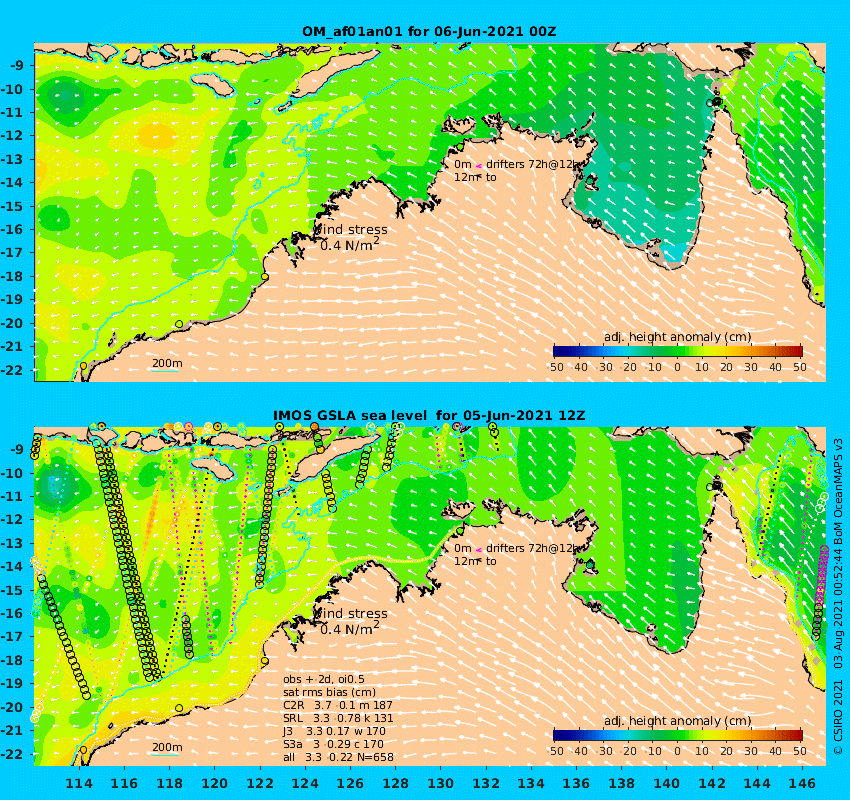Click longitude label '114' on the x-axis

click(79, 783)
